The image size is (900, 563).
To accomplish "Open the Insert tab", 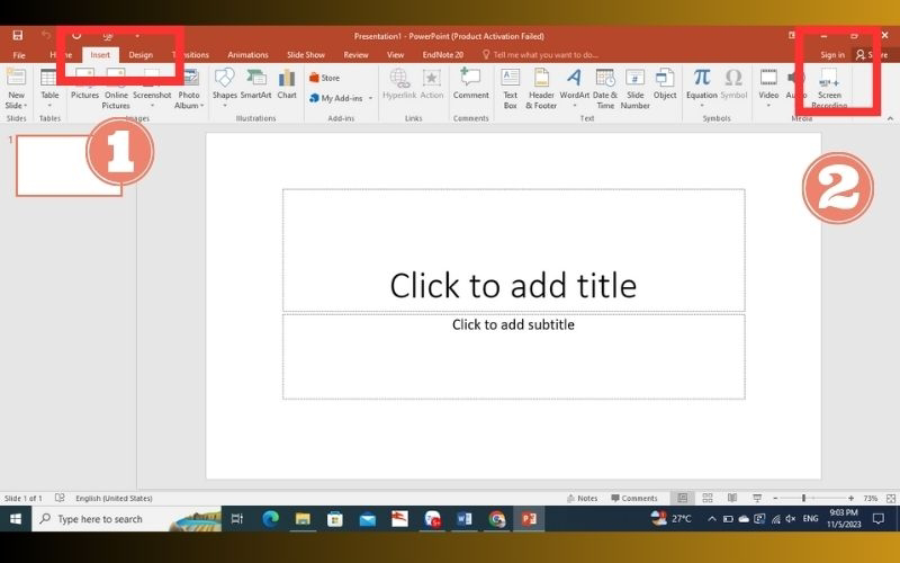I will (100, 55).
